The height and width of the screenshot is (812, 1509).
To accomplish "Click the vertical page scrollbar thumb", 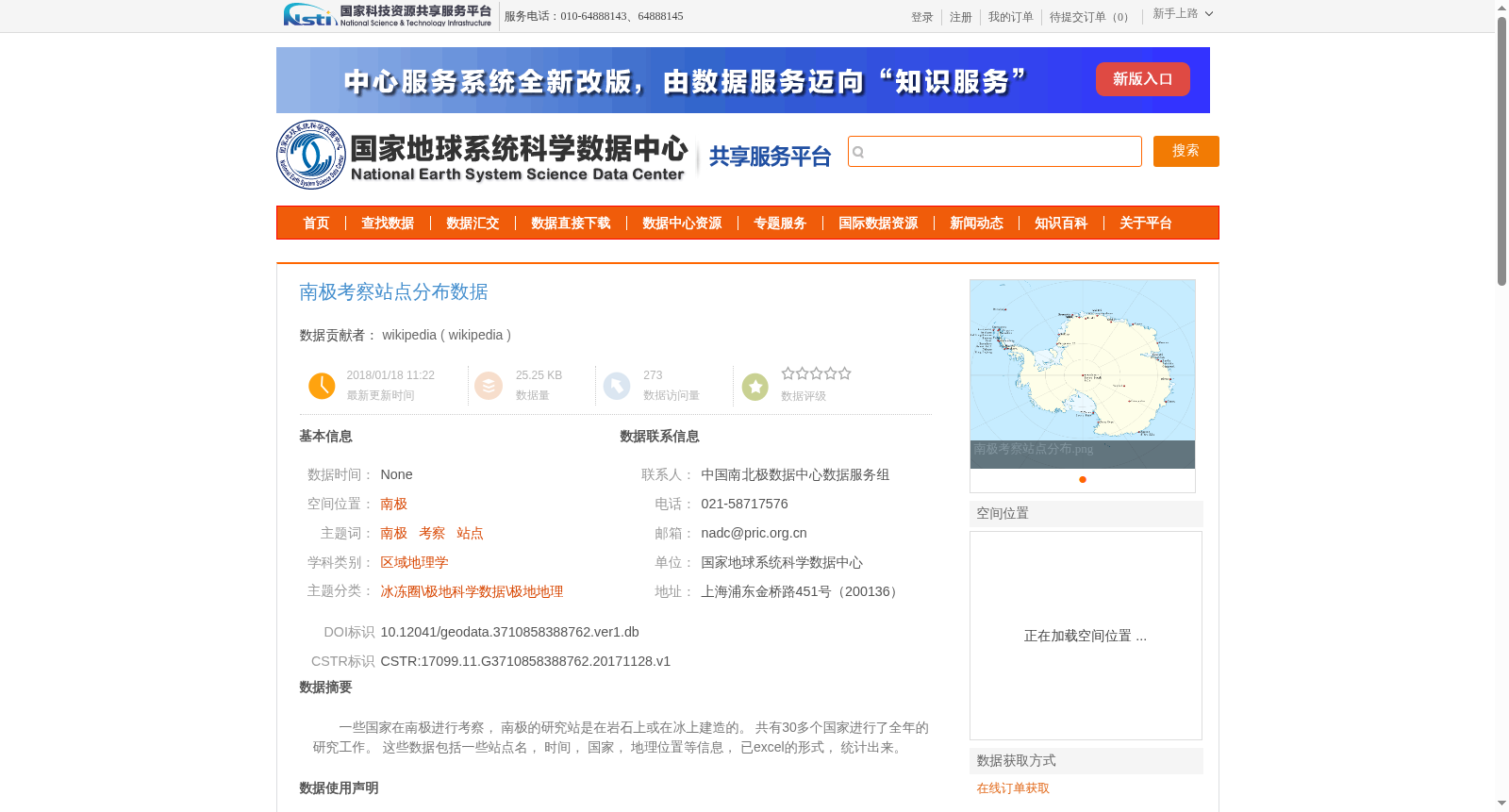I will click(x=1502, y=151).
